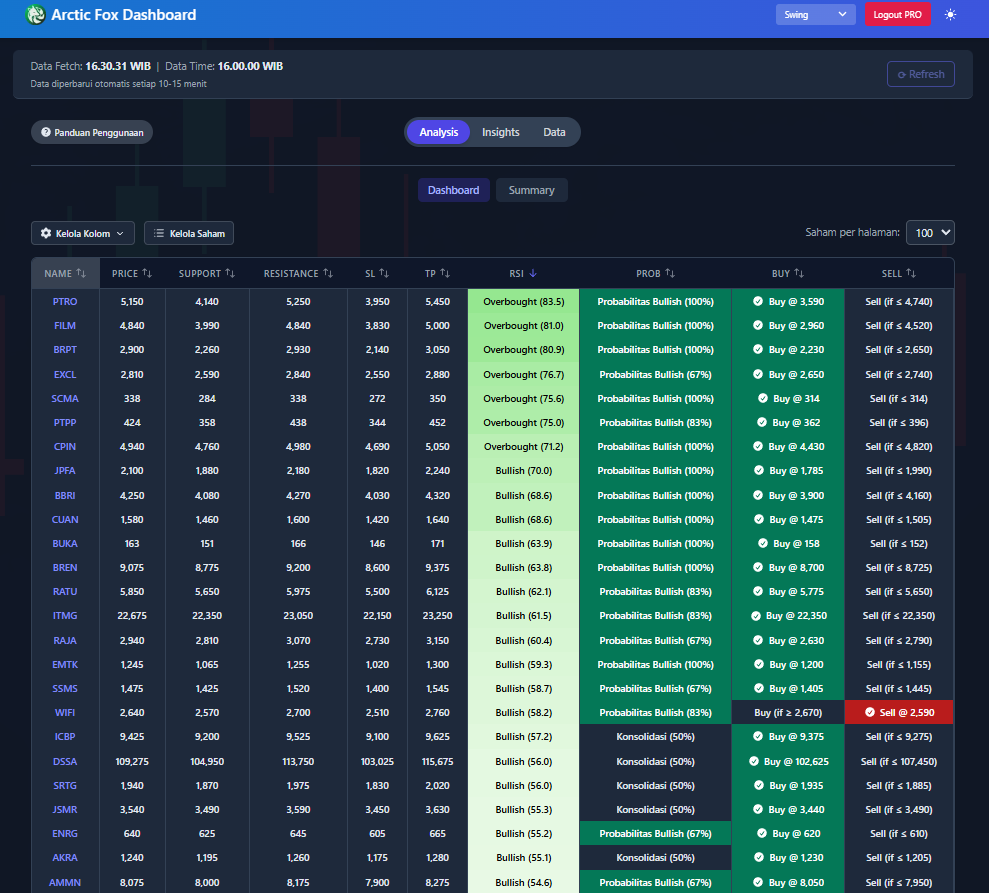Select the Dashboard sub-tab
The height and width of the screenshot is (893, 989).
click(454, 190)
